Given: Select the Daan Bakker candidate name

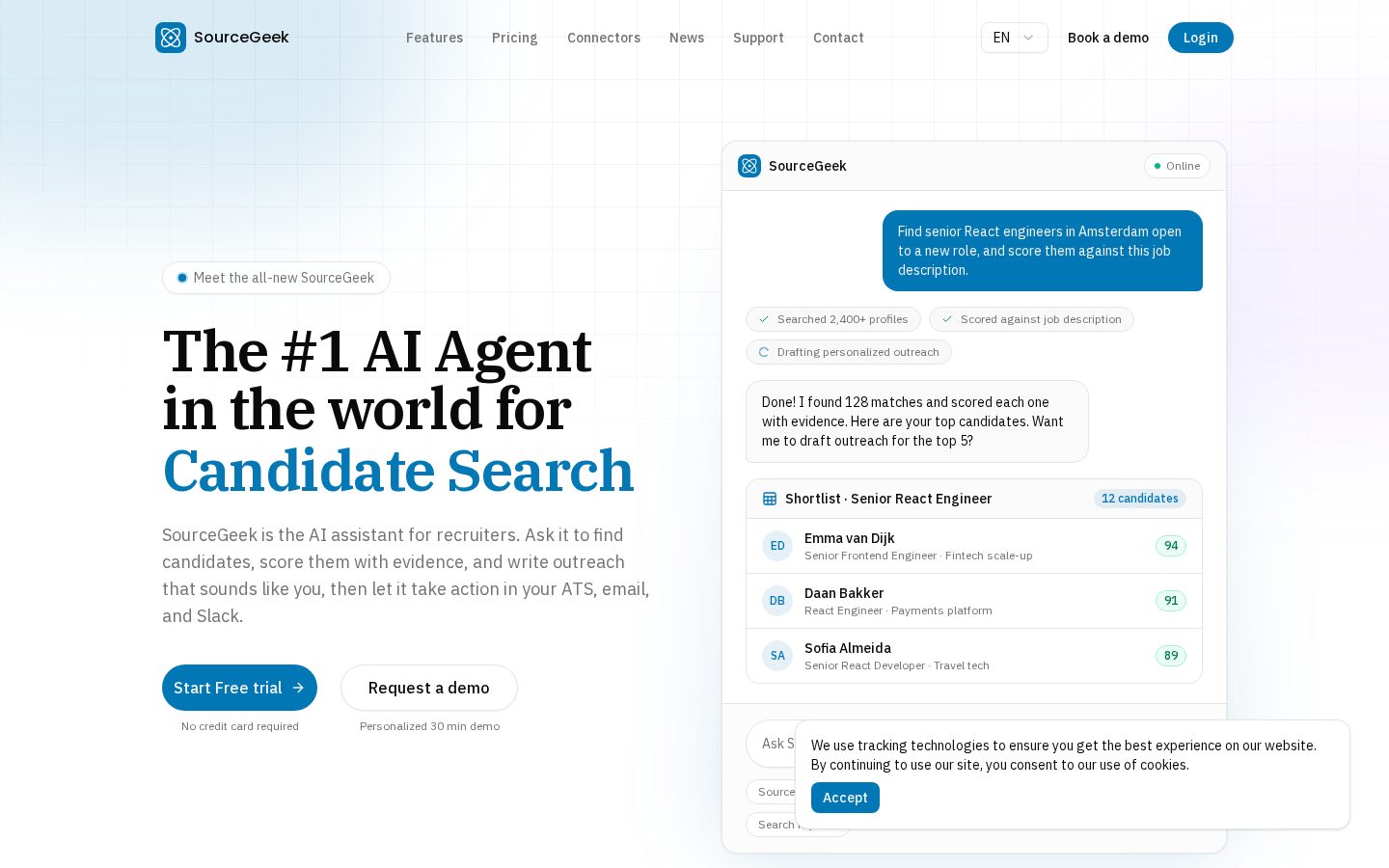Looking at the screenshot, I should (x=844, y=593).
